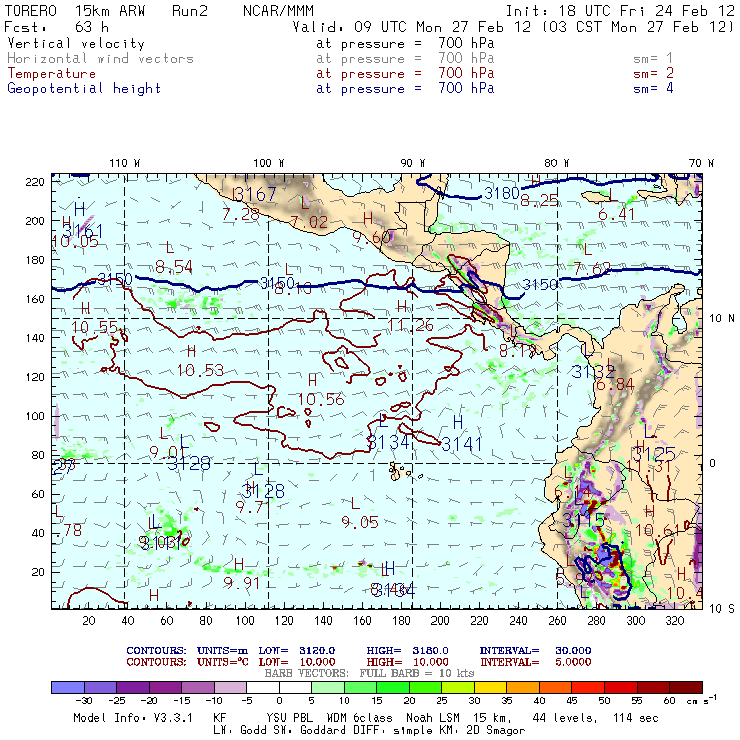Select the red 'Temperature' field label
This screenshot has height=740, width=740.
pyautogui.click(x=51, y=74)
